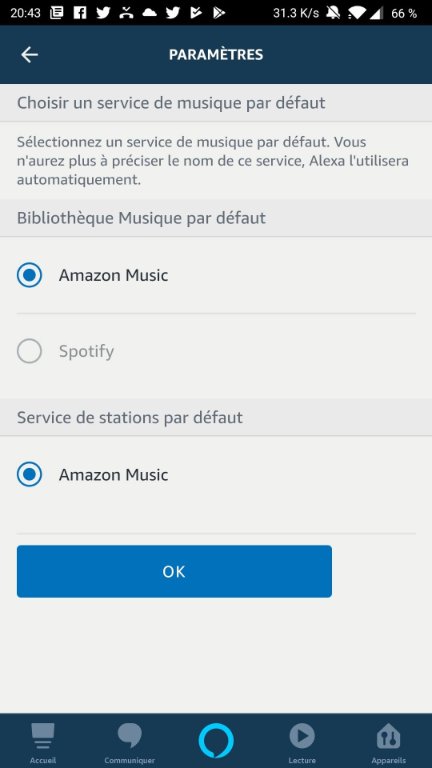Tap the back arrow in header

[29, 54]
